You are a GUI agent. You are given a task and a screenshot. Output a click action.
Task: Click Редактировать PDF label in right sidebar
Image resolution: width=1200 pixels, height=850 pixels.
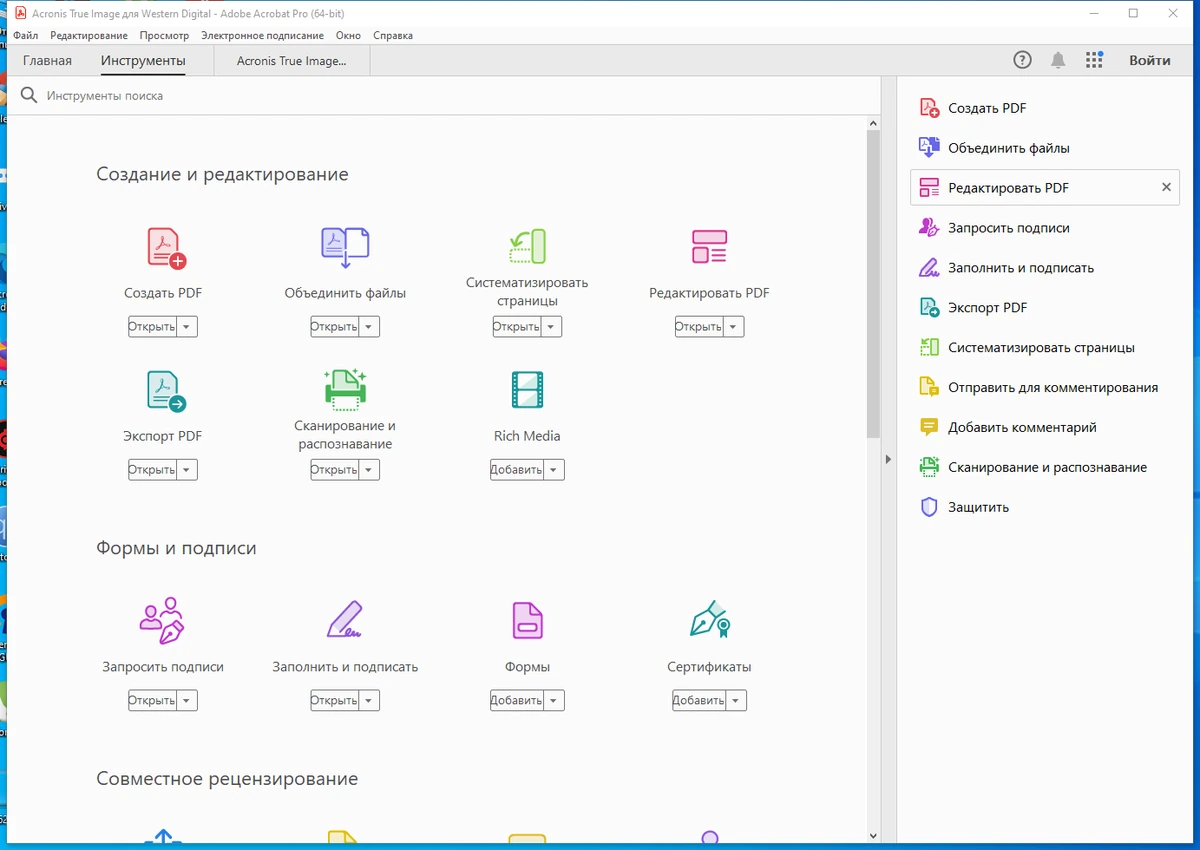coord(1009,188)
